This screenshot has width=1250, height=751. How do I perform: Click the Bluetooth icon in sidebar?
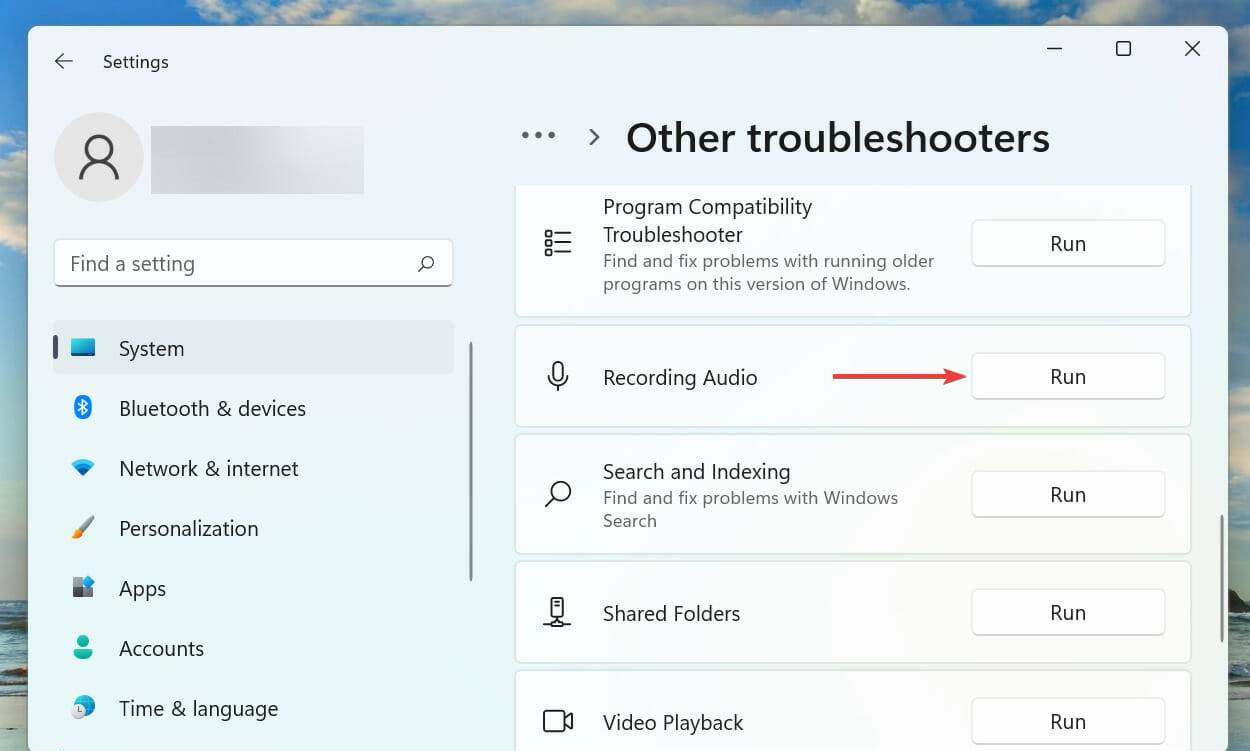point(83,408)
